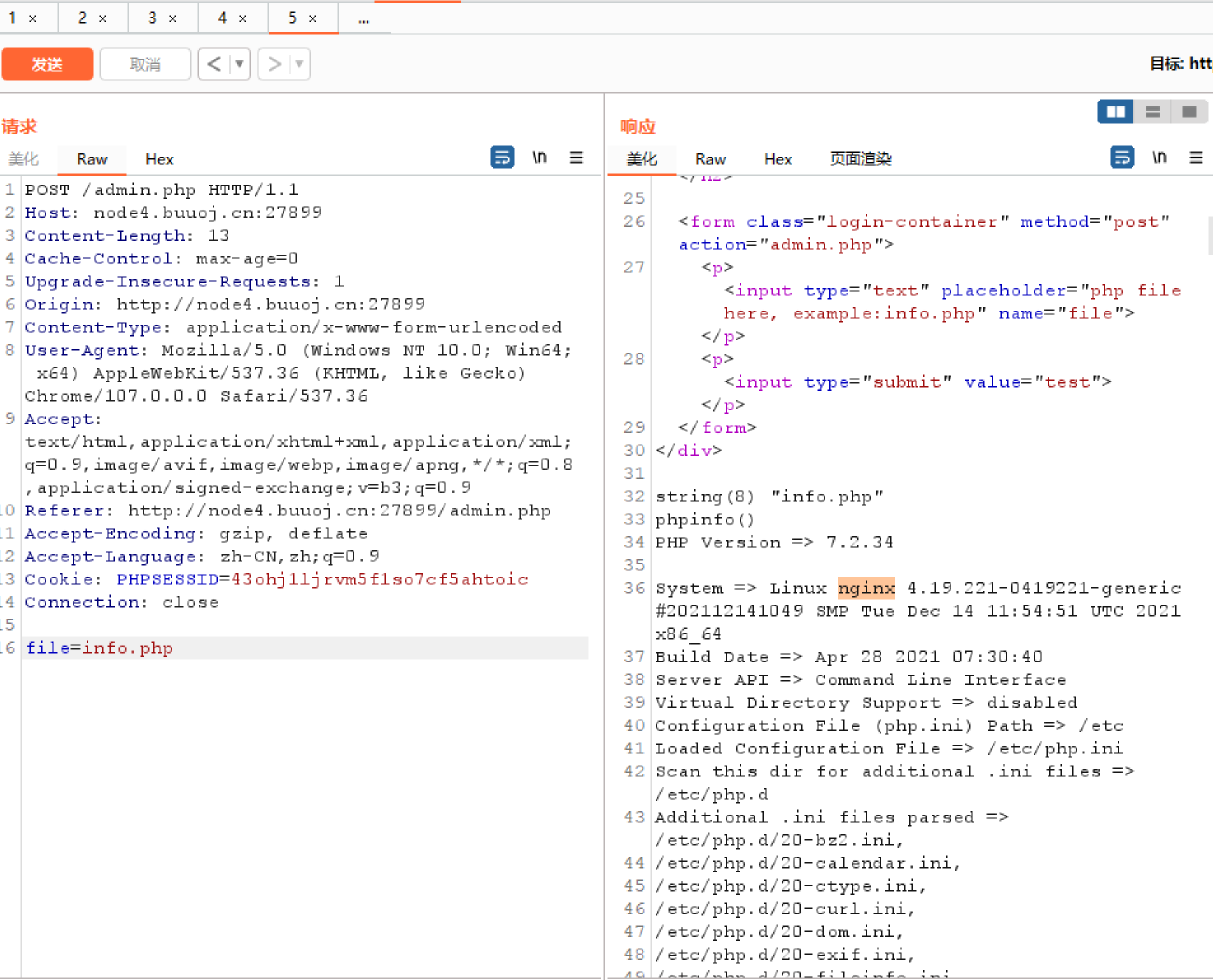Open the forward history dropdown arrow
This screenshot has width=1213, height=980.
pyautogui.click(x=300, y=64)
